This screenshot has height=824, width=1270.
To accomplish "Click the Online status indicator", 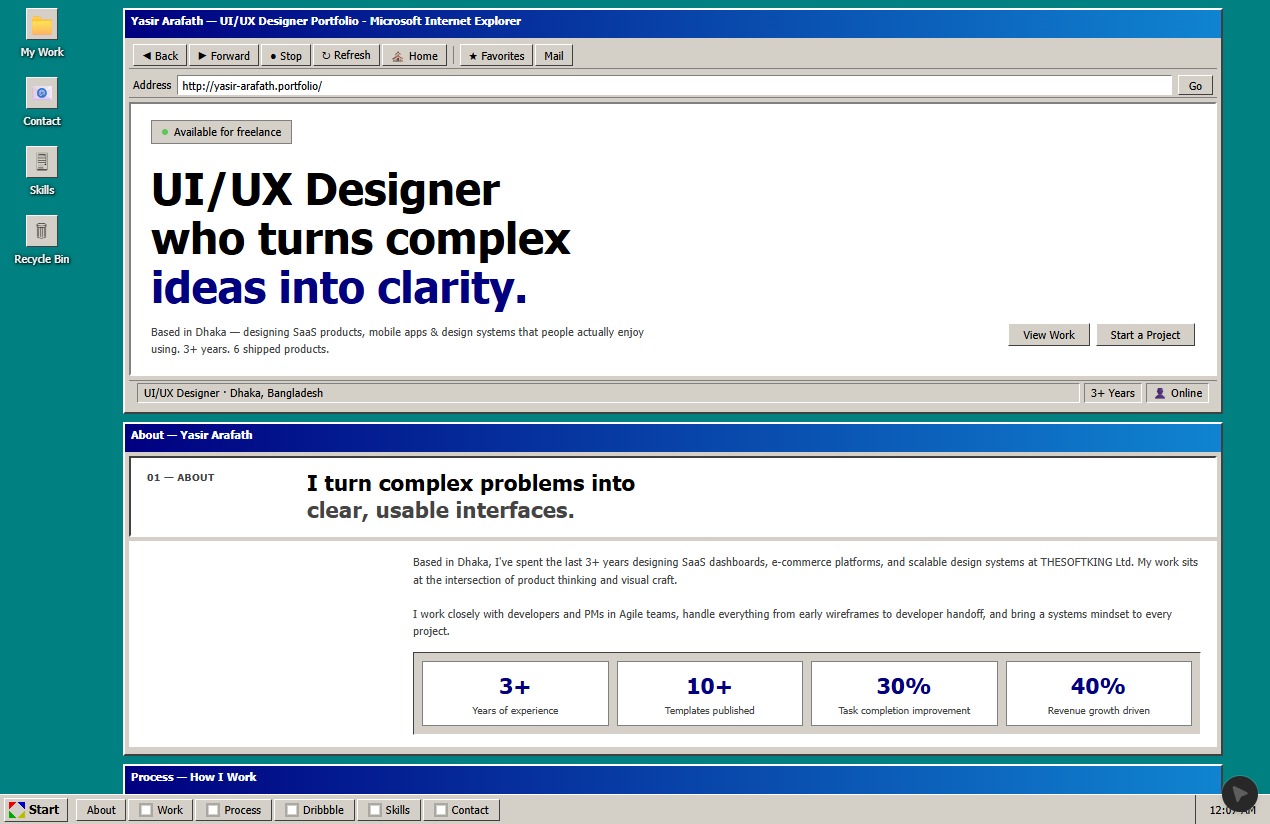I will coord(1177,393).
